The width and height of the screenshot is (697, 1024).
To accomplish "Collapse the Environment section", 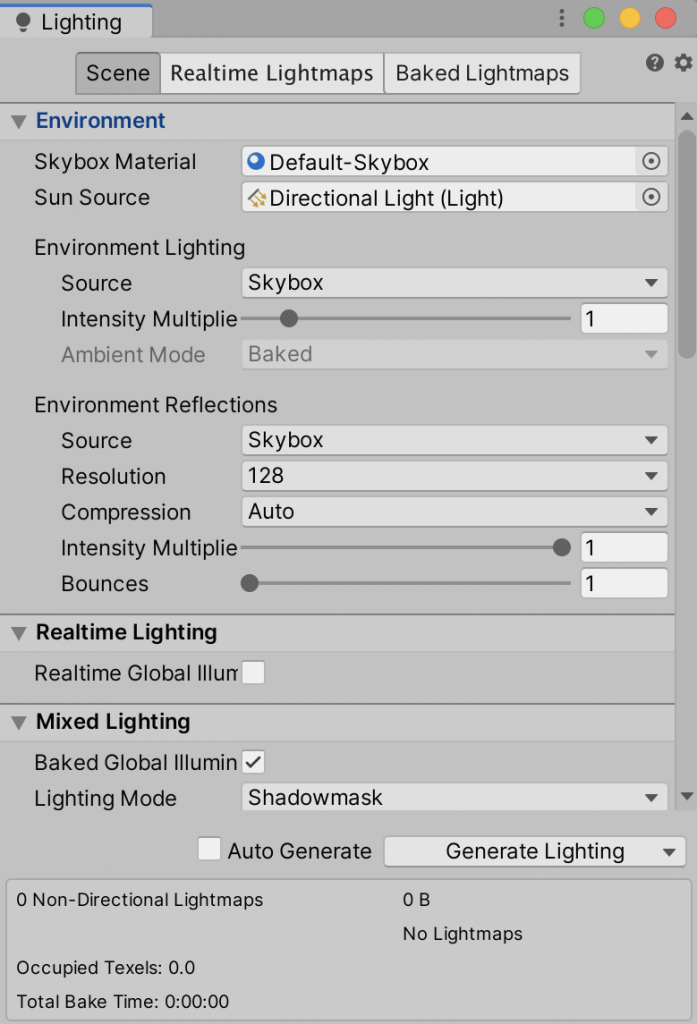I will click(18, 122).
